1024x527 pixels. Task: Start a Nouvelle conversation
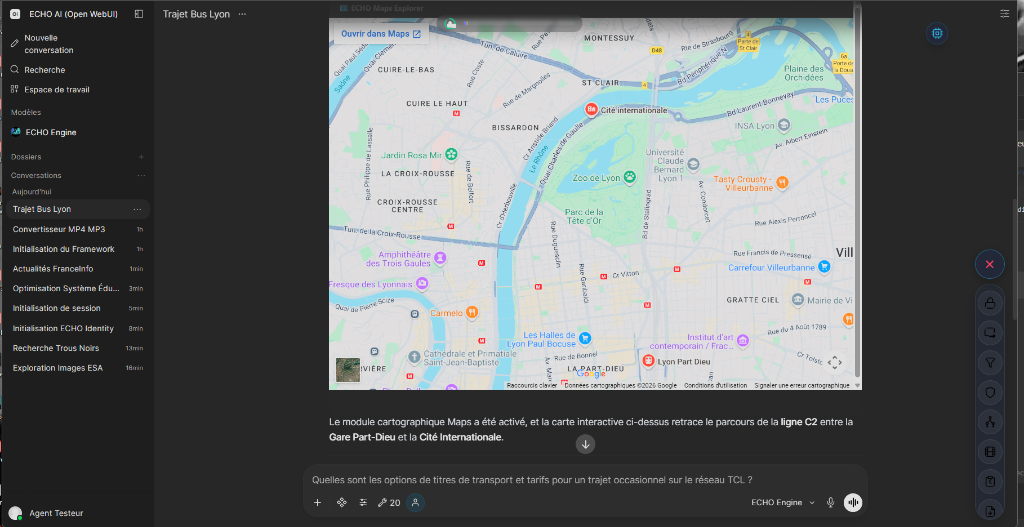pyautogui.click(x=77, y=44)
